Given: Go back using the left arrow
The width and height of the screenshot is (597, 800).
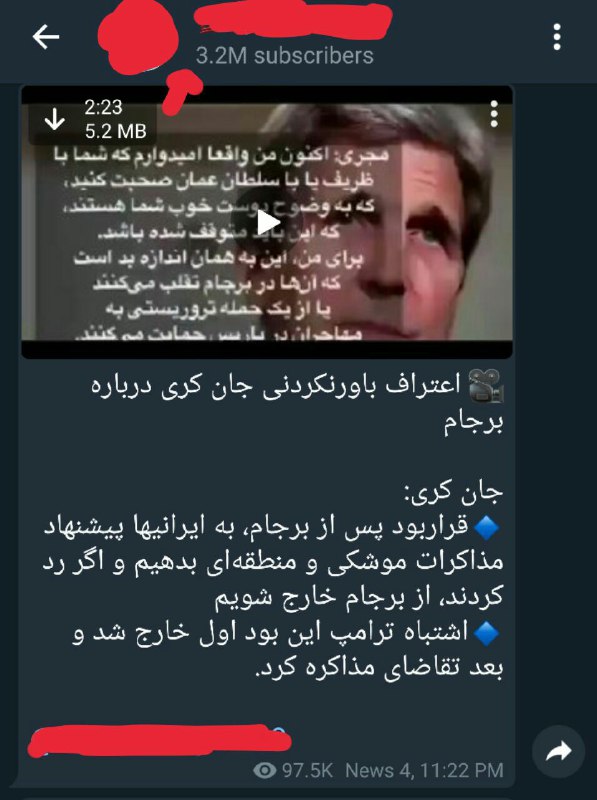Looking at the screenshot, I should point(46,37).
